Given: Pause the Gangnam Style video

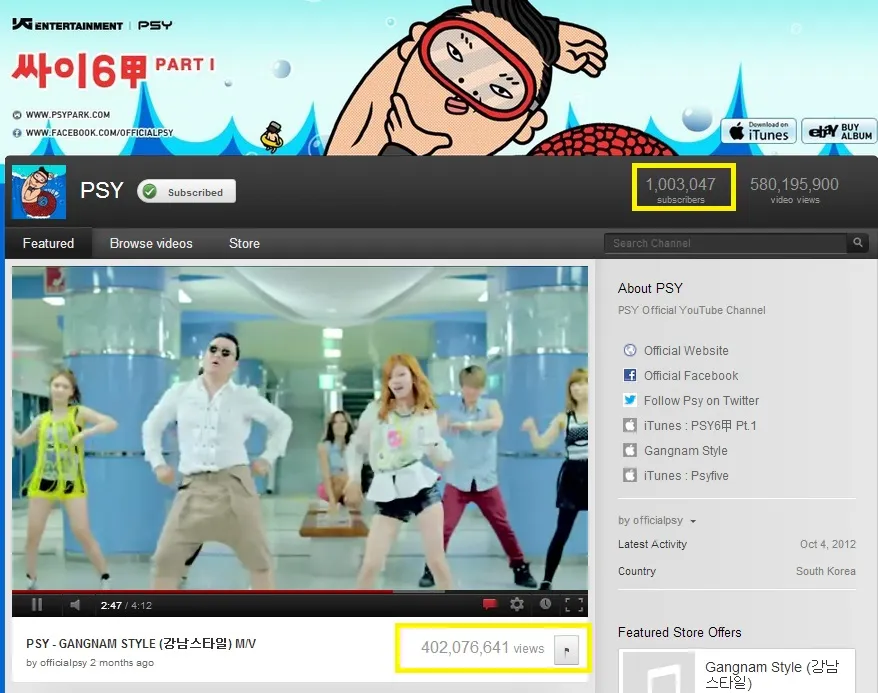Looking at the screenshot, I should click(x=37, y=604).
